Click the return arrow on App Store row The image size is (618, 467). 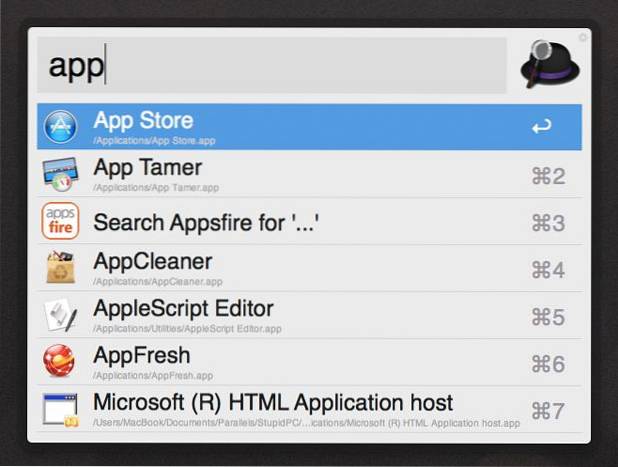[541, 128]
